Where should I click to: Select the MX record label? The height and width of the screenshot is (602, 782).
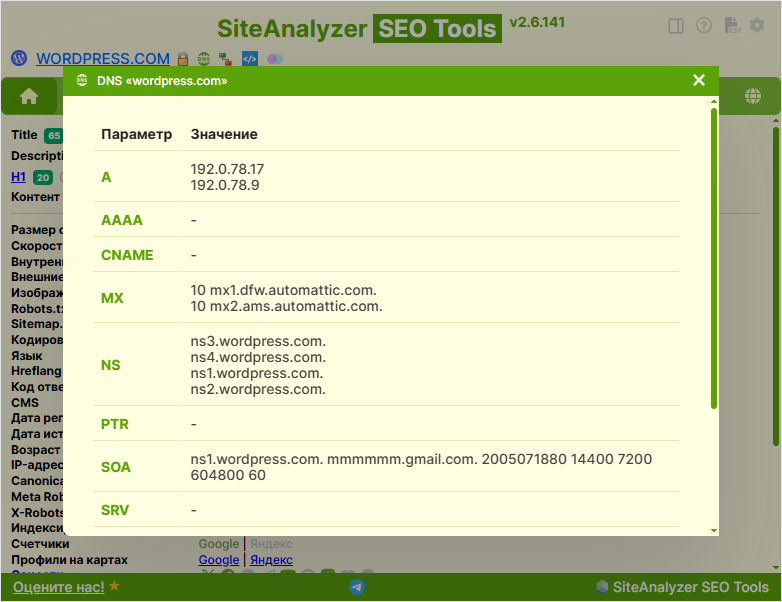[112, 298]
